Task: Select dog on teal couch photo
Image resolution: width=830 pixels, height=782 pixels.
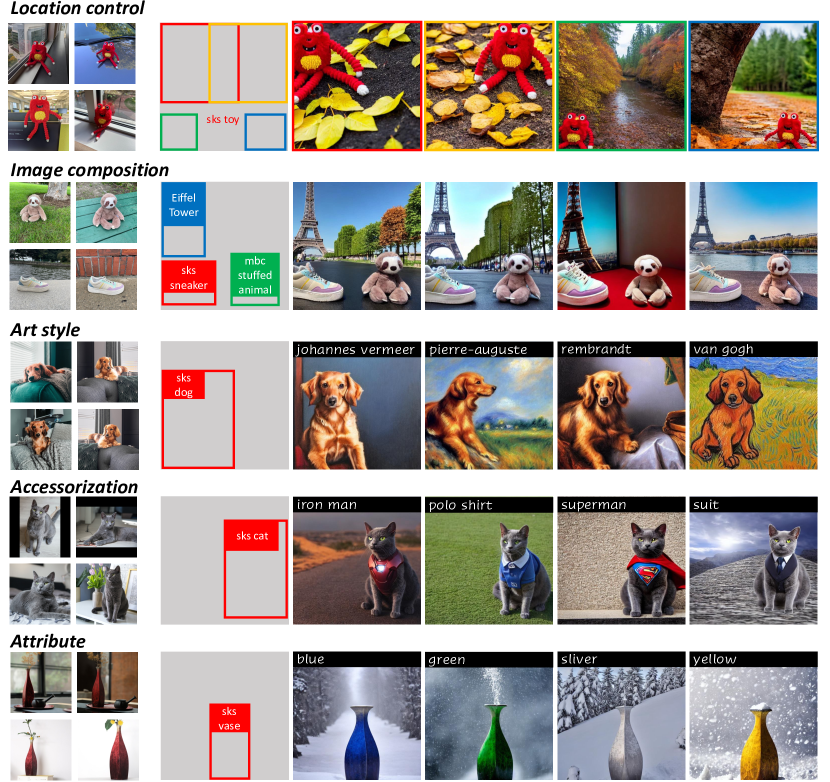Action: click(x=41, y=372)
